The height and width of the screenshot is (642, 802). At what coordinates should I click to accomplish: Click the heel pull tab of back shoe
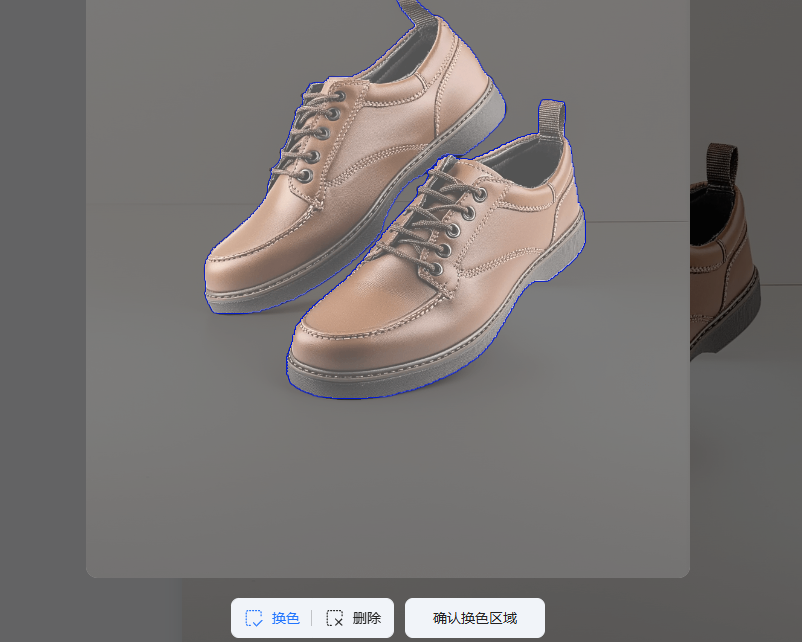[x=416, y=13]
